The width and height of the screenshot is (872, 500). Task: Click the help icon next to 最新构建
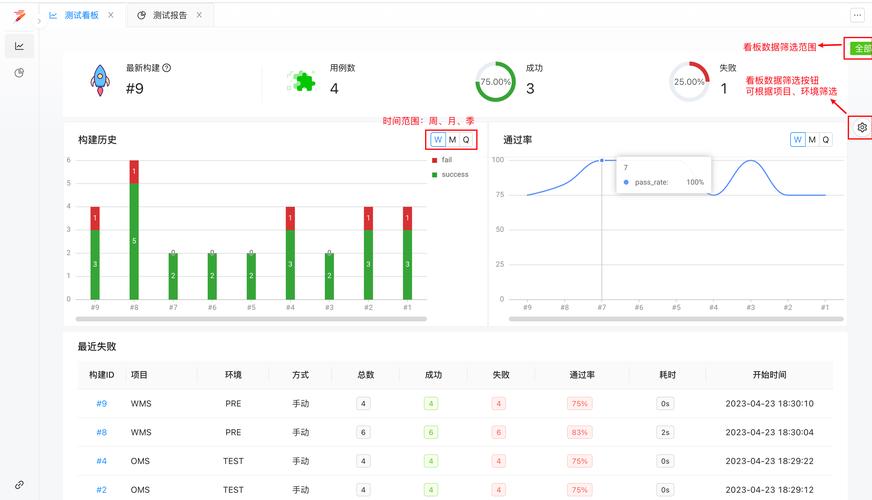167,68
